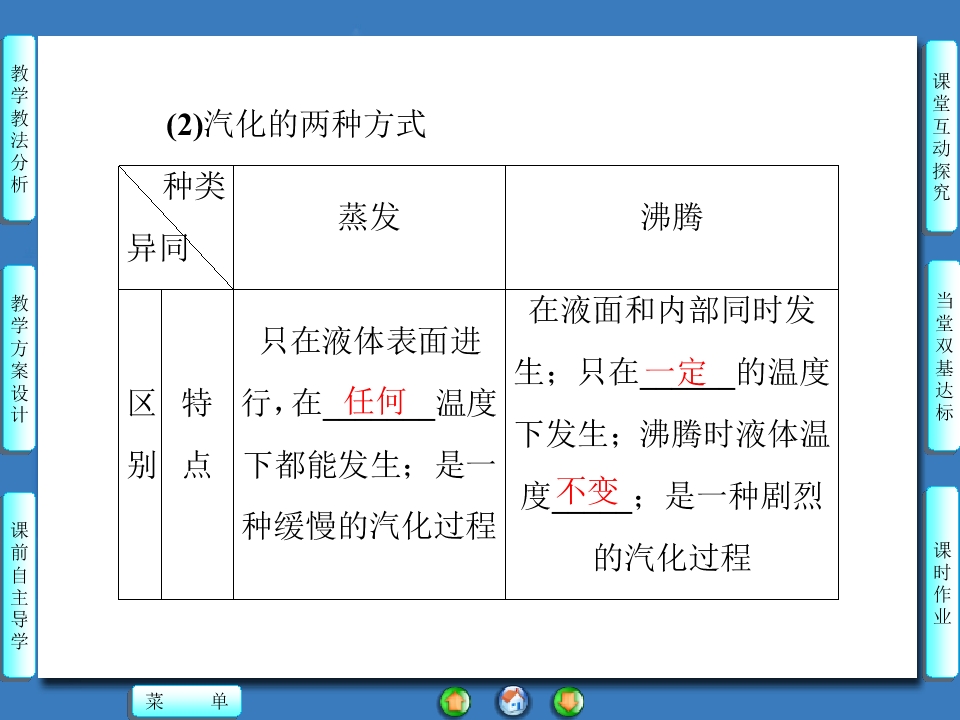Select the 当堂双基达标 side tab
The height and width of the screenshot is (720, 960).
(942, 357)
